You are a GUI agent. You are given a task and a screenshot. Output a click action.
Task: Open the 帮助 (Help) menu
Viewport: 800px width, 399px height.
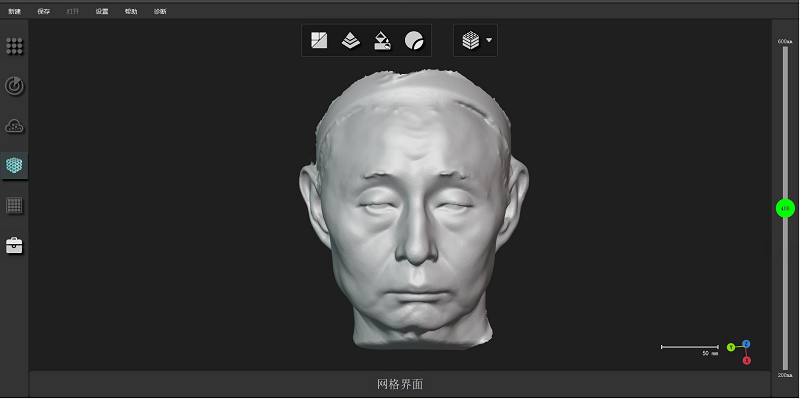coord(131,11)
